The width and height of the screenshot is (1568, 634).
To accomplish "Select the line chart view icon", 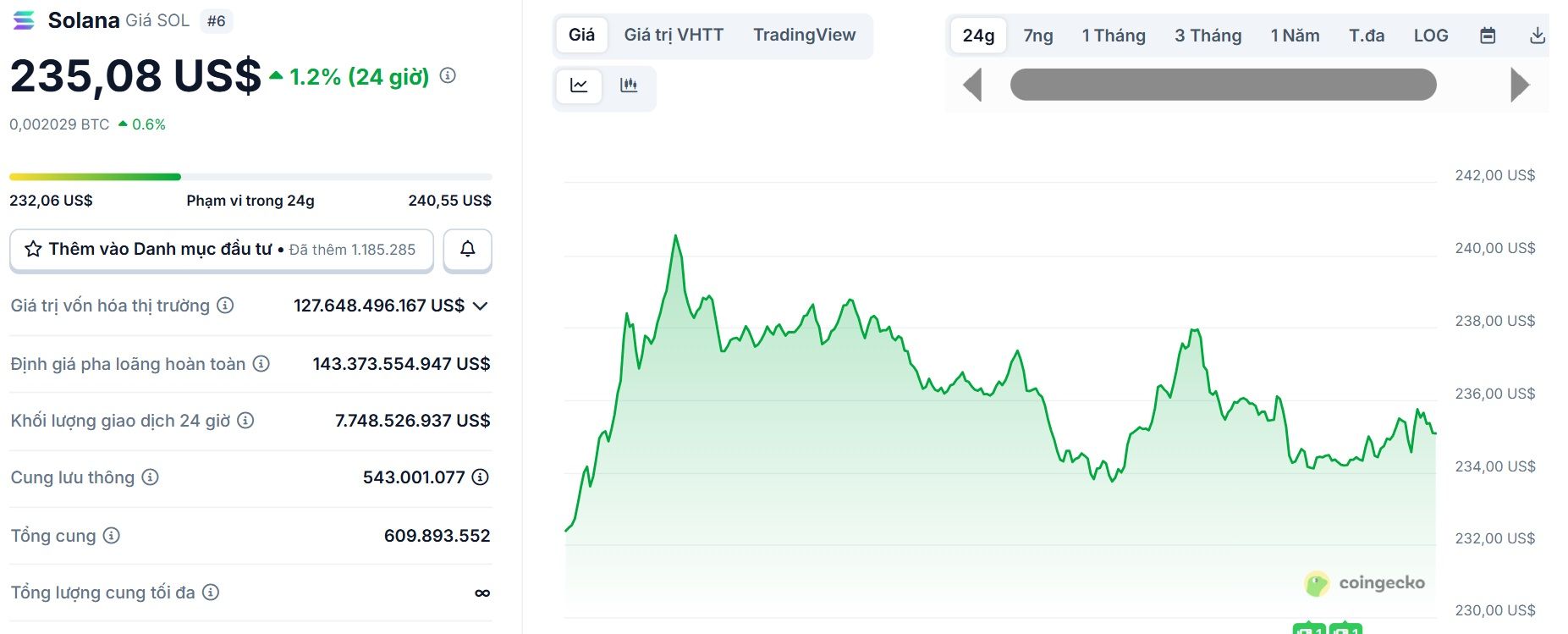I will coord(579,87).
